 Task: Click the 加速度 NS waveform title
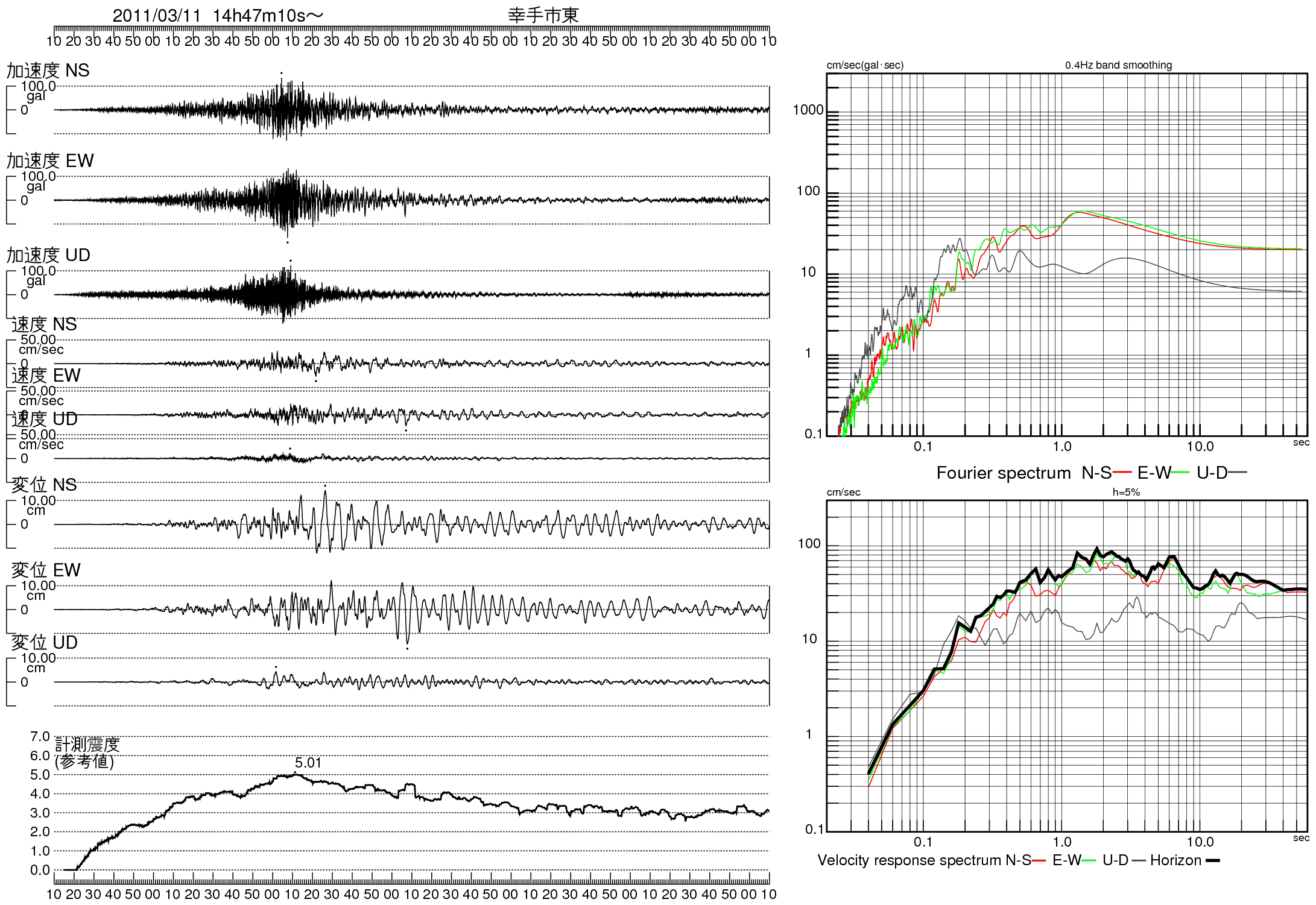pos(48,71)
